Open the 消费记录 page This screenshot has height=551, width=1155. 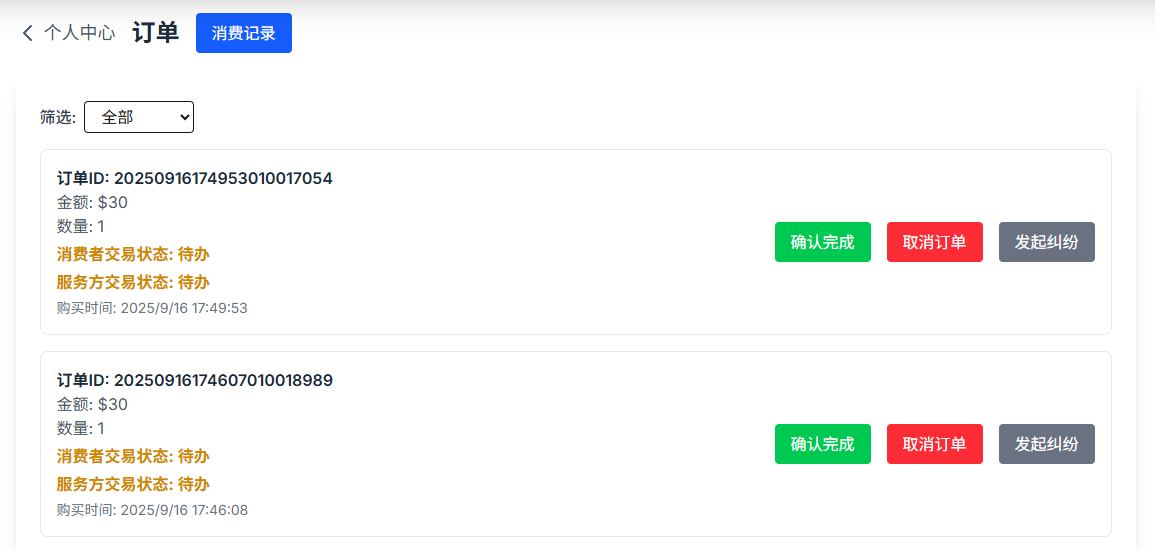click(244, 33)
